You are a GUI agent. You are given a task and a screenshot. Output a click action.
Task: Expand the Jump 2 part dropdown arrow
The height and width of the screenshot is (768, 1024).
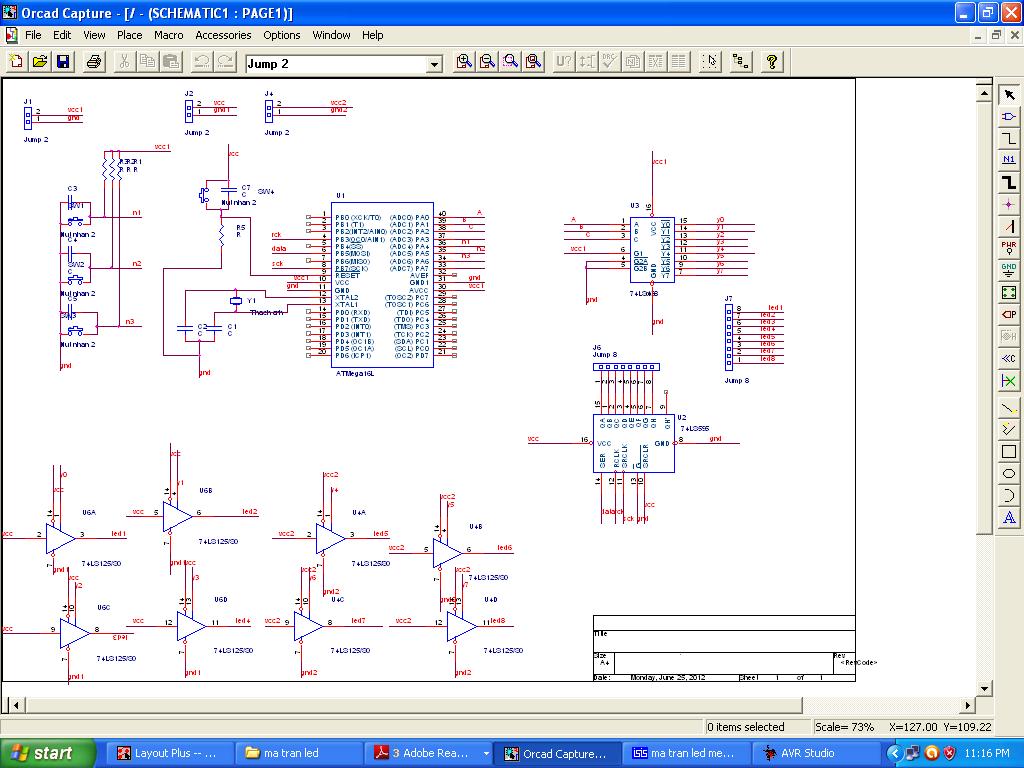click(x=434, y=64)
